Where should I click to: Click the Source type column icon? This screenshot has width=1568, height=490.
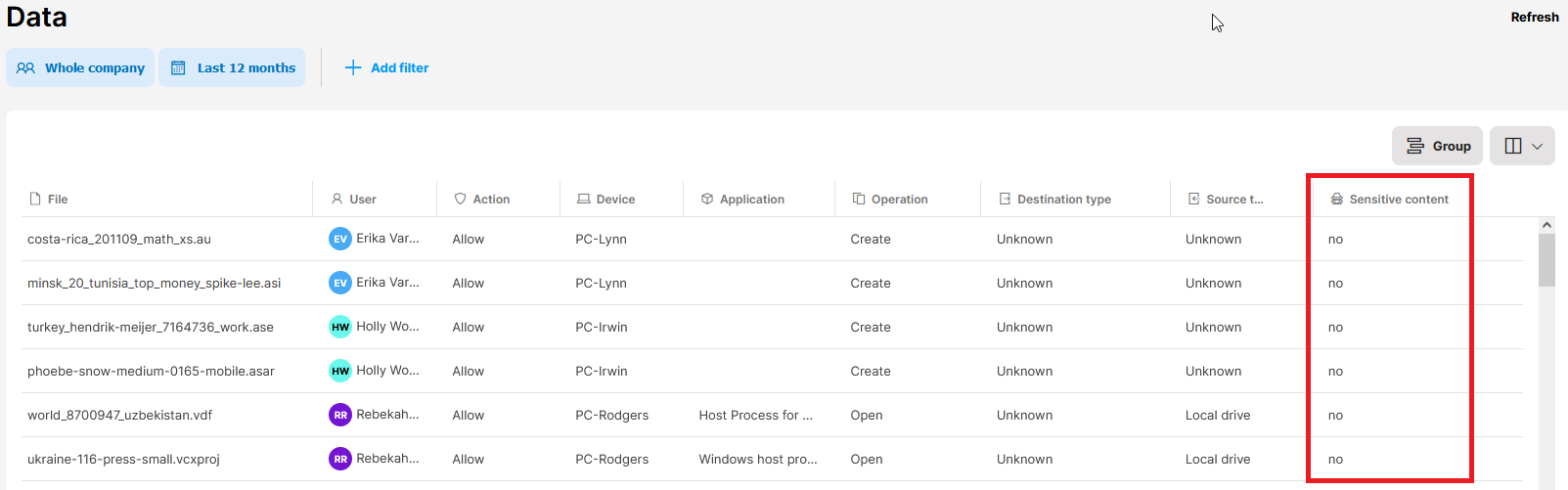tap(1193, 200)
